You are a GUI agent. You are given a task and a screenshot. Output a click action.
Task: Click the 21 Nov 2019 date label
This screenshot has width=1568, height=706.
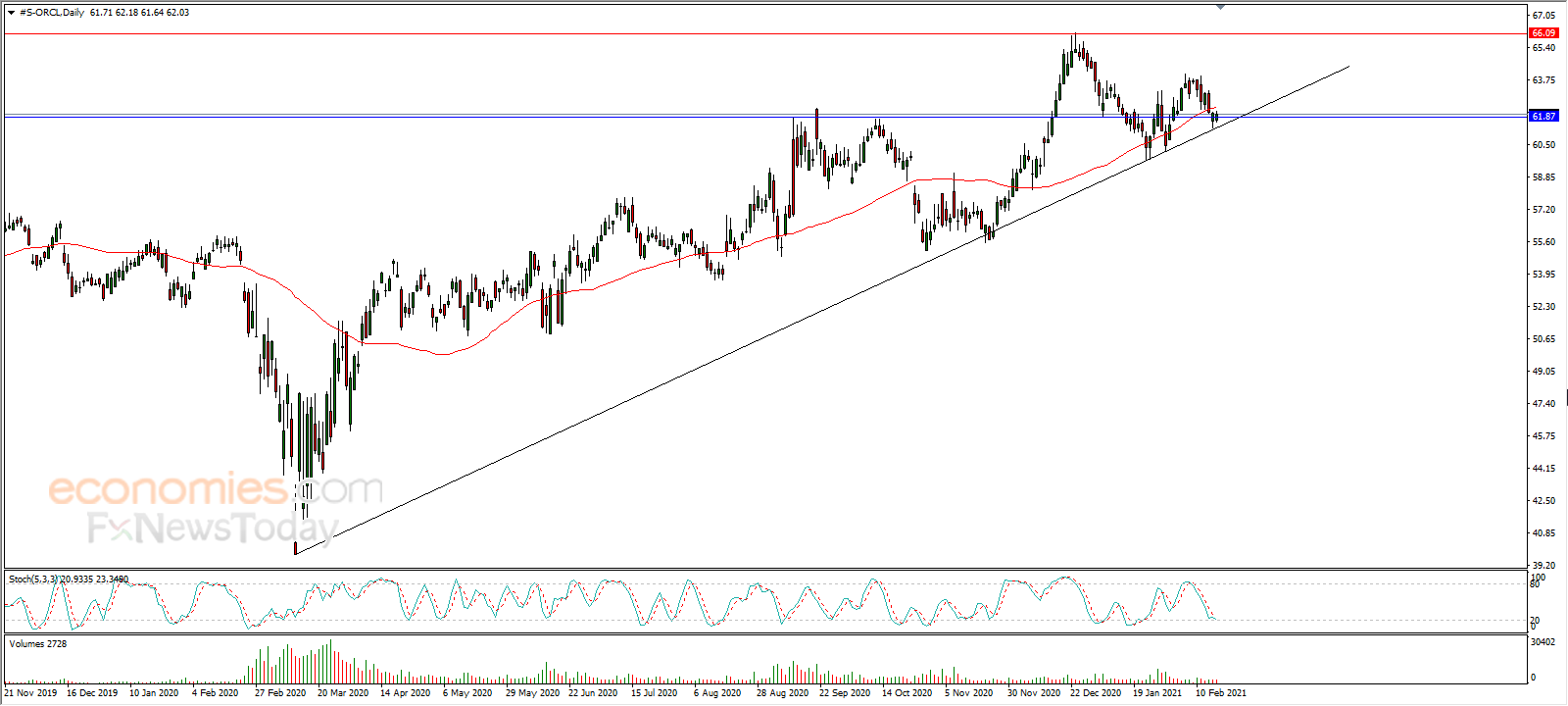click(30, 693)
